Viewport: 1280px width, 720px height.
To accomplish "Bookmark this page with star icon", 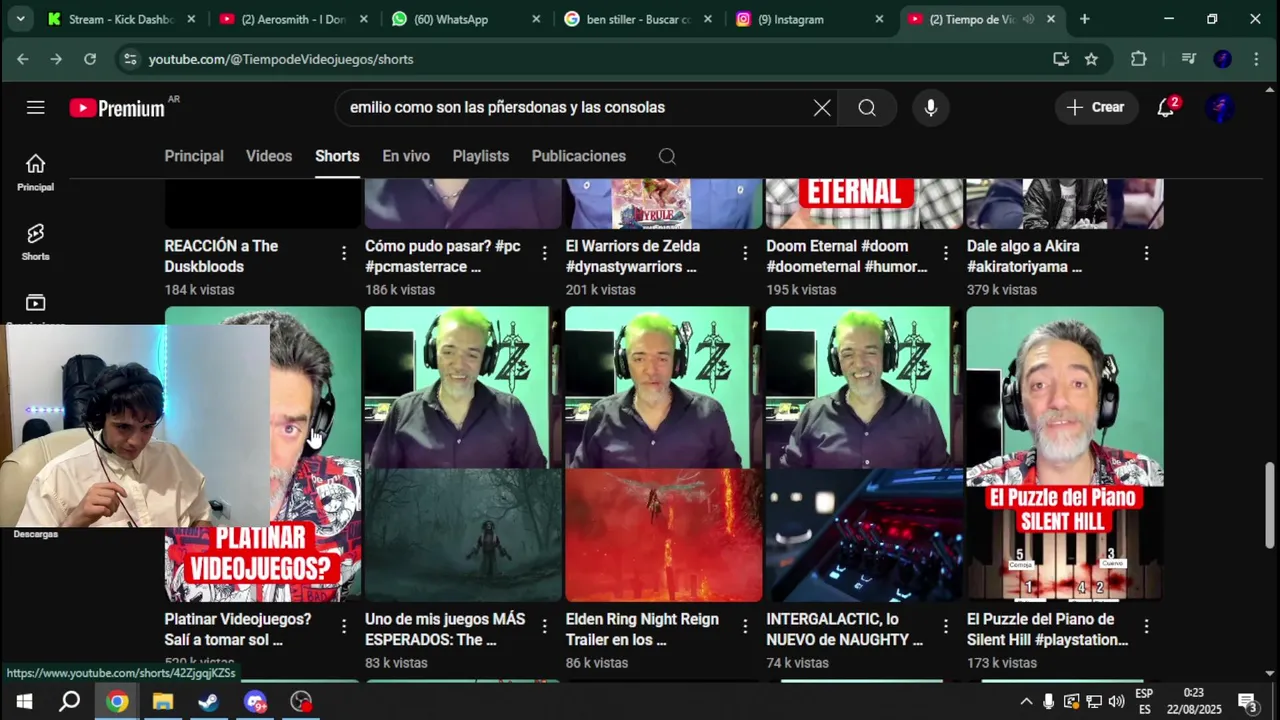I will coord(1091,59).
